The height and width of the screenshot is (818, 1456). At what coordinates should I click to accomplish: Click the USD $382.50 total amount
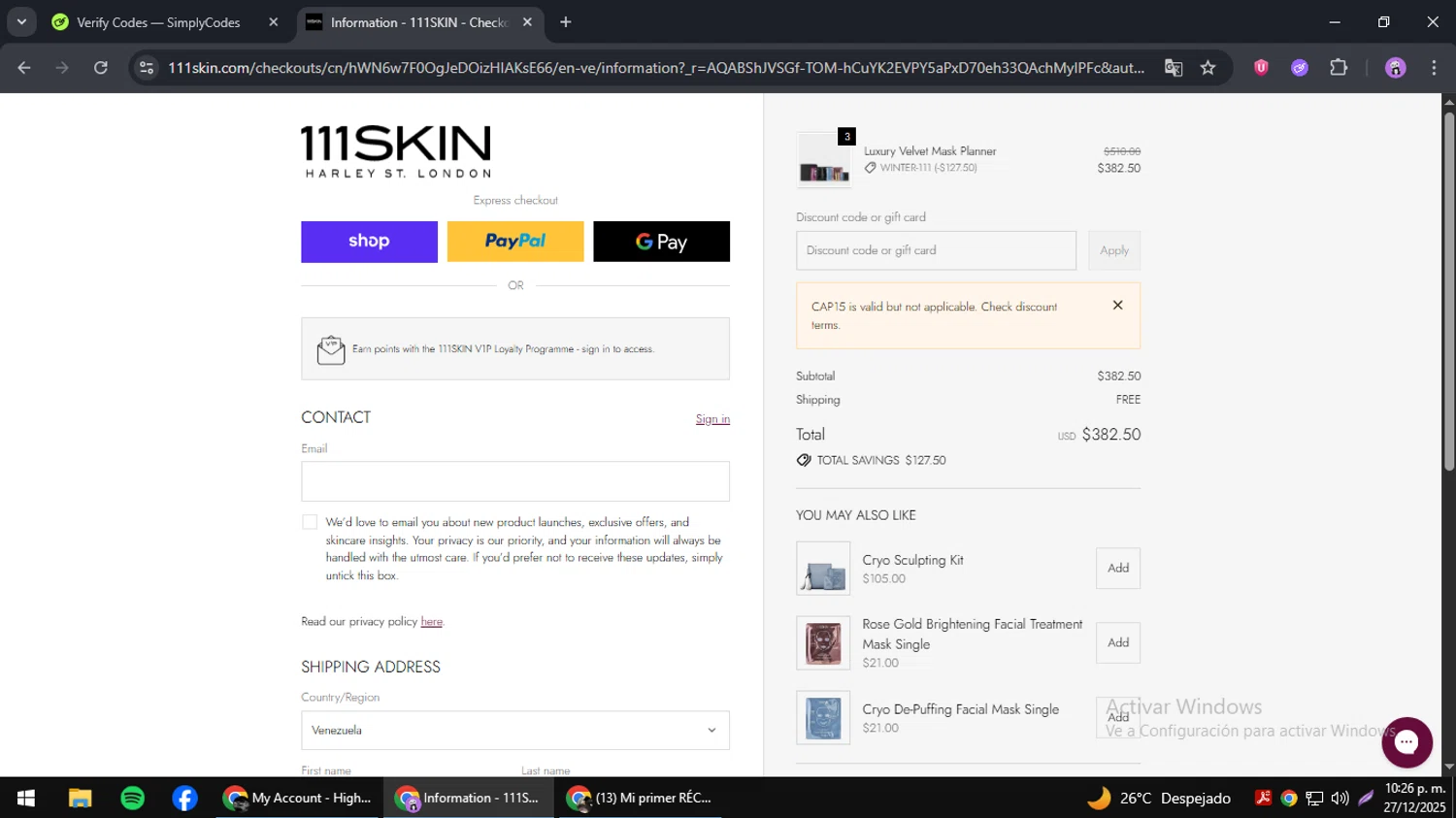tap(1099, 435)
